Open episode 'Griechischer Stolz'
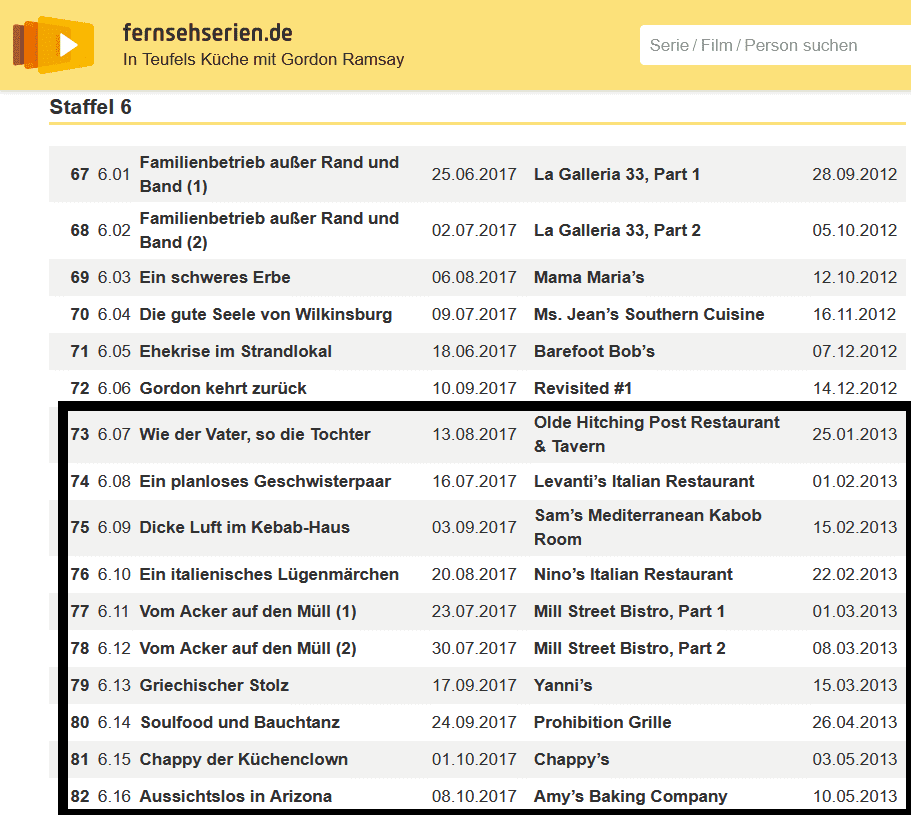 tap(214, 685)
